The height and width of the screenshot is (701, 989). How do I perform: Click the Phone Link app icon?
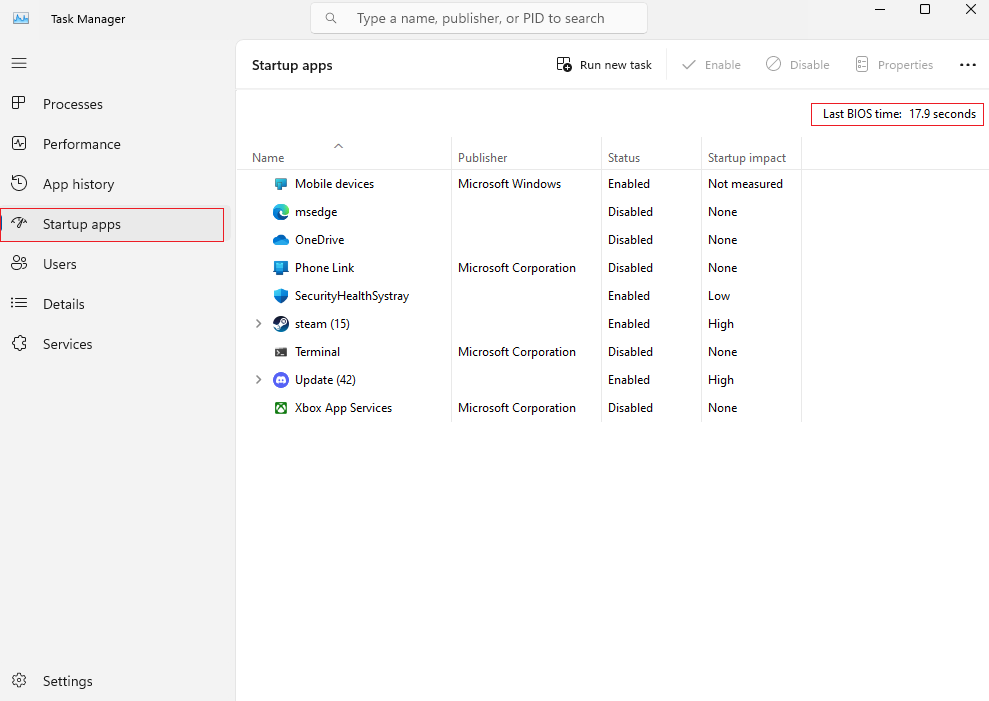pyautogui.click(x=281, y=268)
